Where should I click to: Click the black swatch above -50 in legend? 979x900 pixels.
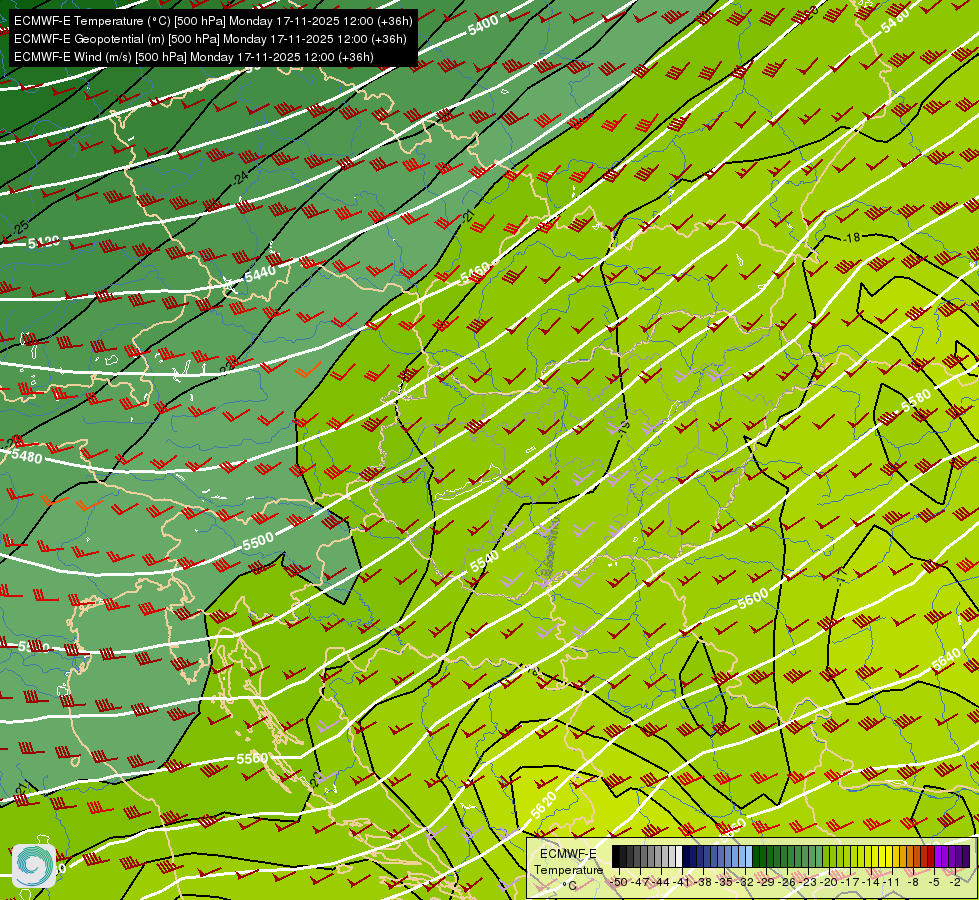[x=616, y=856]
